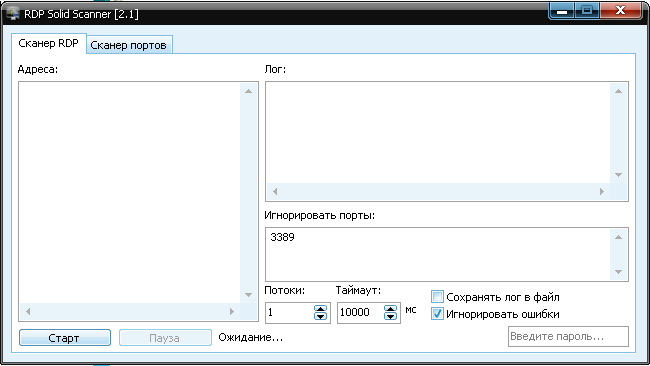Uncheck Игнорировать ошибки checkbox

(437, 314)
